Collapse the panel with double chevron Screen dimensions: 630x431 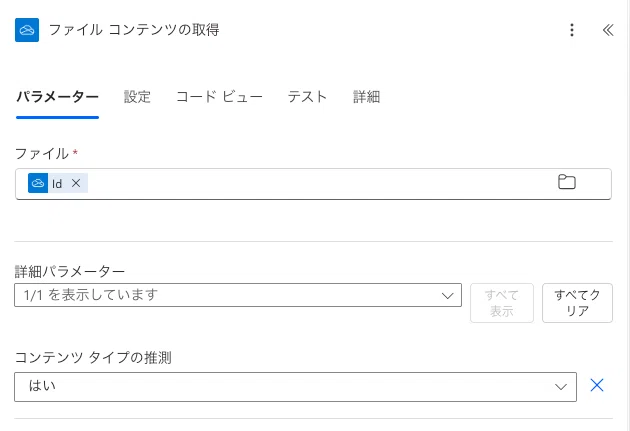pyautogui.click(x=608, y=30)
